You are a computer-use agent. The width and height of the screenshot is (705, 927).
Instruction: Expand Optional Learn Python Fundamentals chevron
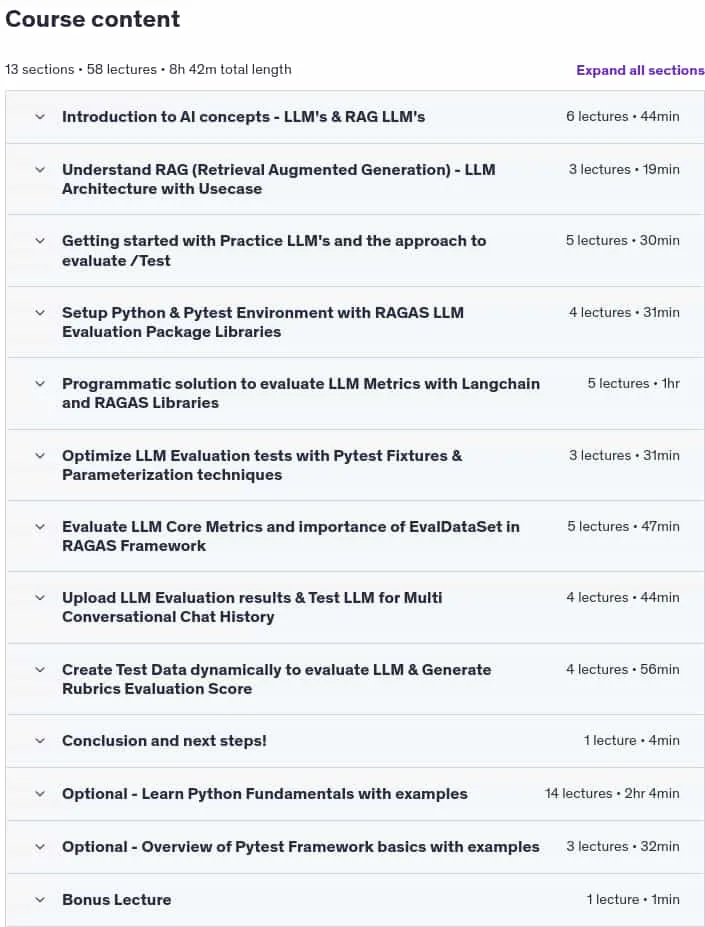pyautogui.click(x=40, y=793)
